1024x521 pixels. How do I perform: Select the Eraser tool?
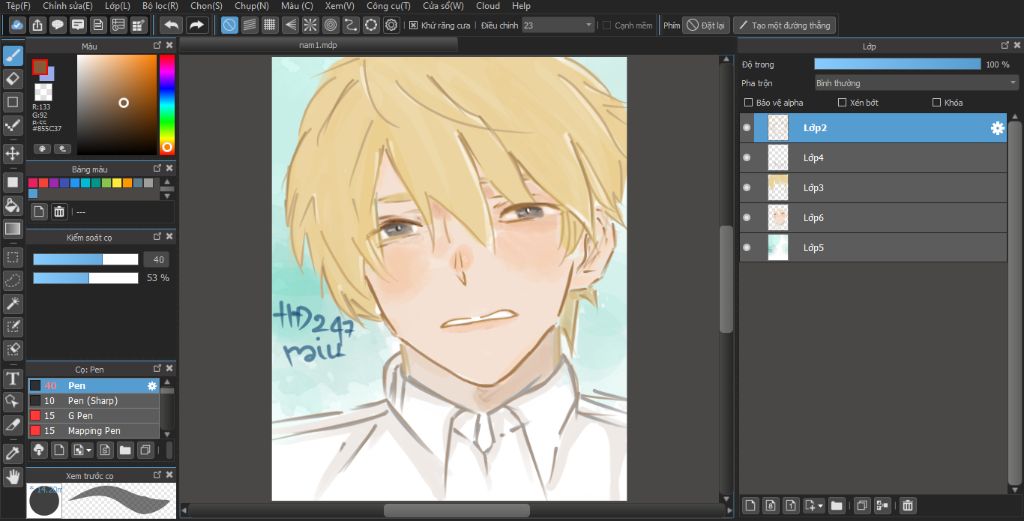click(12, 79)
